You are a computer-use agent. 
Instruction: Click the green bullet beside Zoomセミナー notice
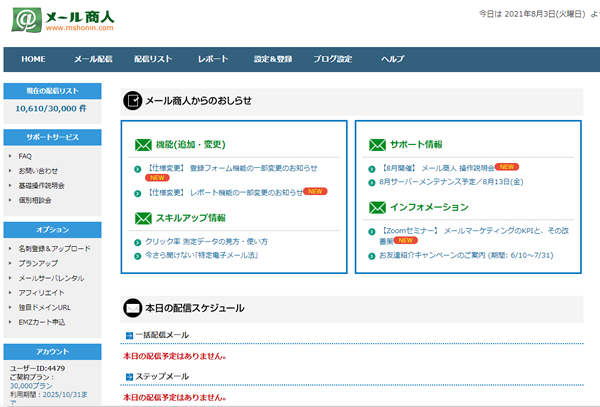tap(372, 232)
